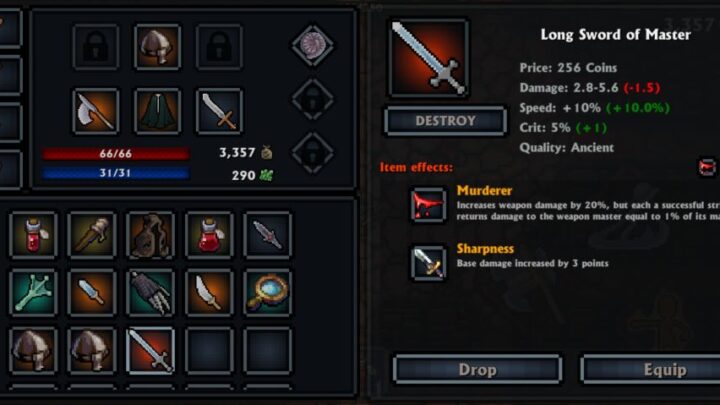Click the large Long Sword preview image

click(428, 58)
